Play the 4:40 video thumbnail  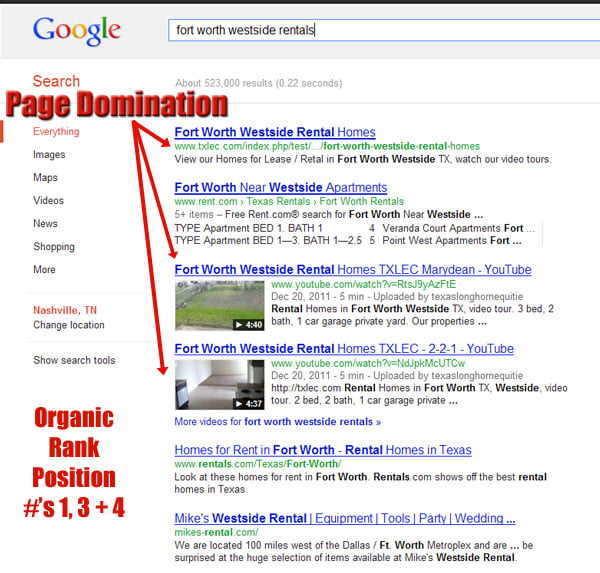220,305
